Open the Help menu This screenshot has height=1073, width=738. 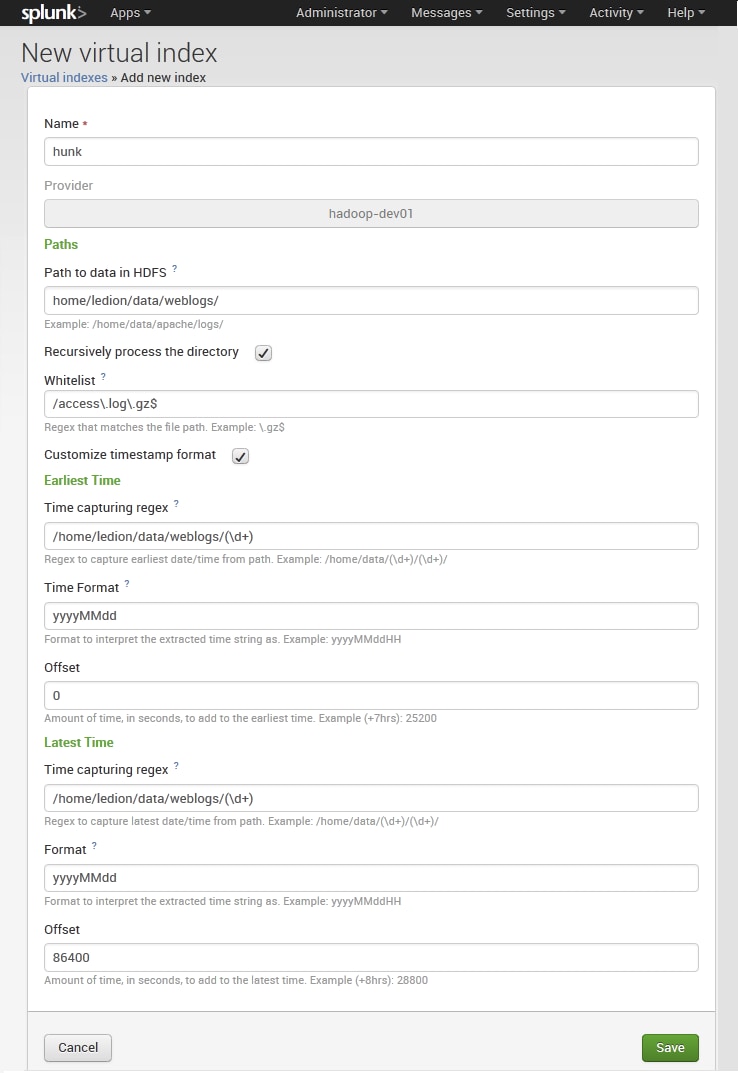click(x=686, y=13)
